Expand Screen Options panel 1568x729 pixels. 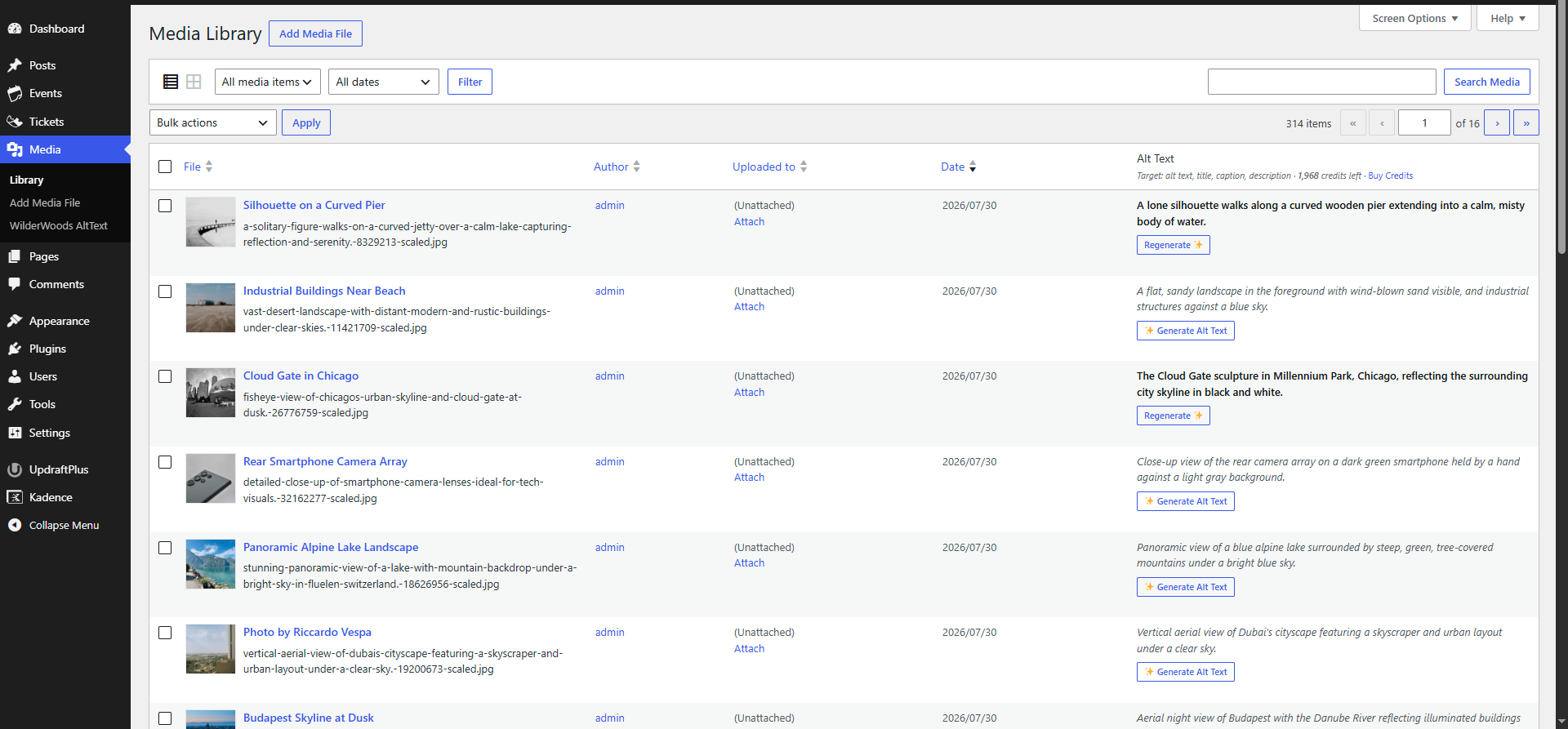pos(1414,18)
